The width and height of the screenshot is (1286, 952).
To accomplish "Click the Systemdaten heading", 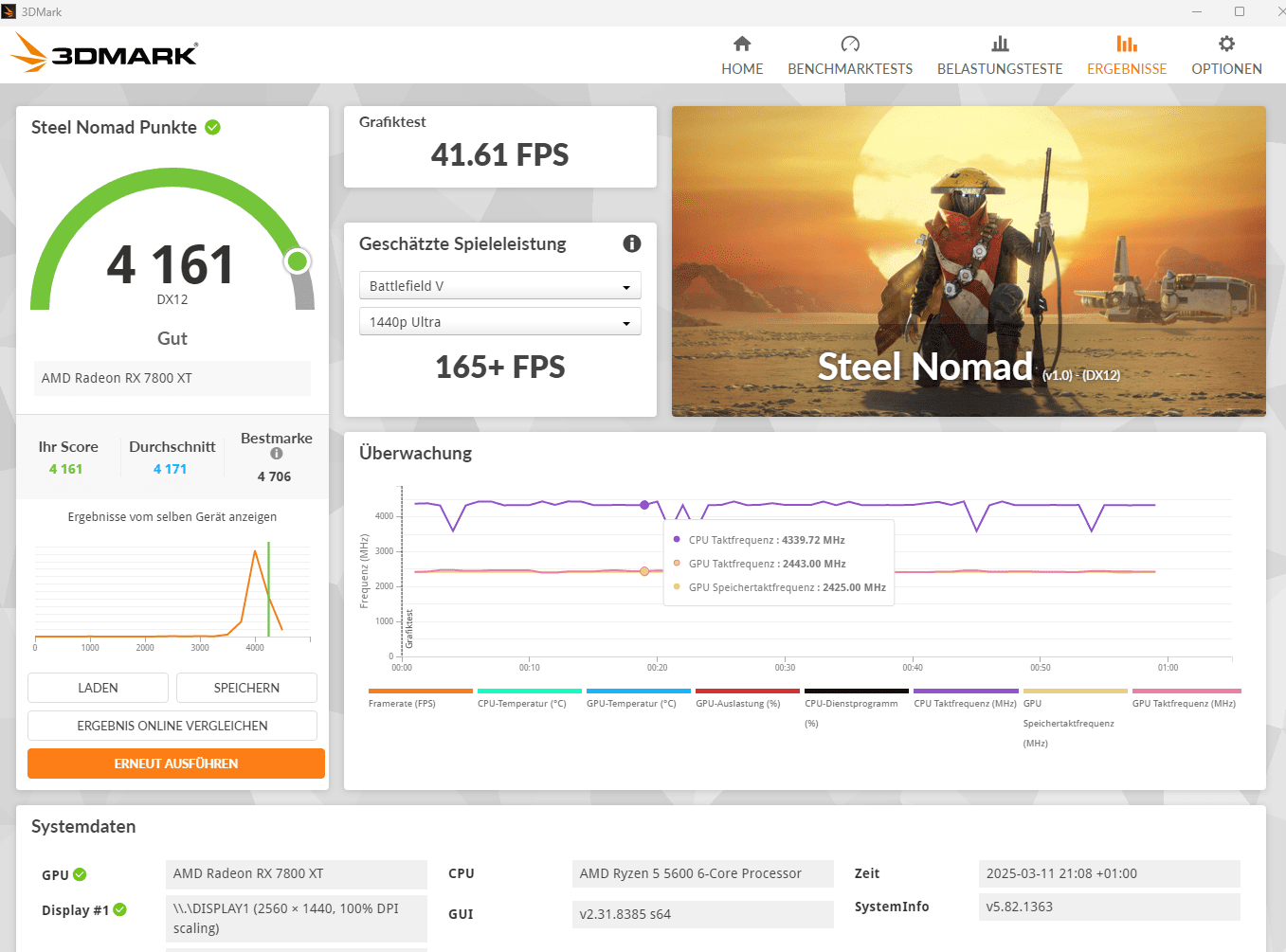I will coord(83,826).
